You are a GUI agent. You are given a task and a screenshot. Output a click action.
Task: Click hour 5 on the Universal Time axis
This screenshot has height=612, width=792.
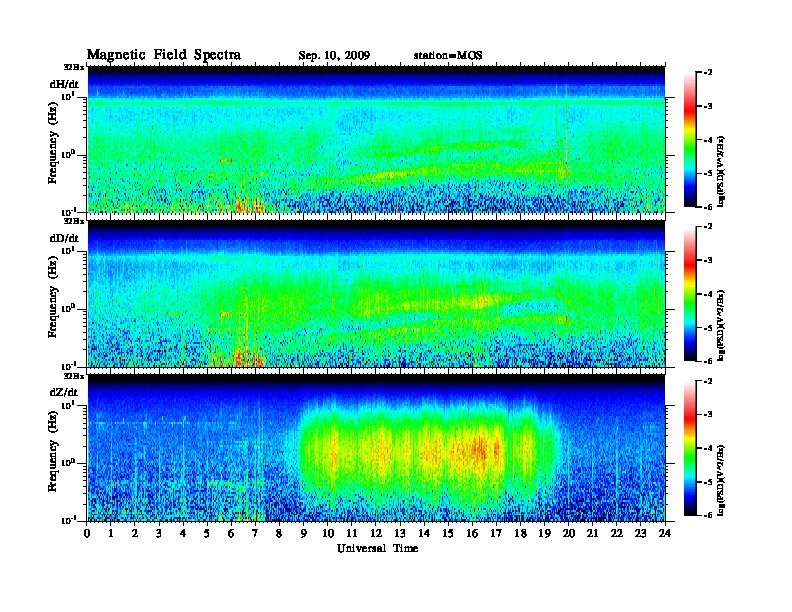tap(208, 533)
